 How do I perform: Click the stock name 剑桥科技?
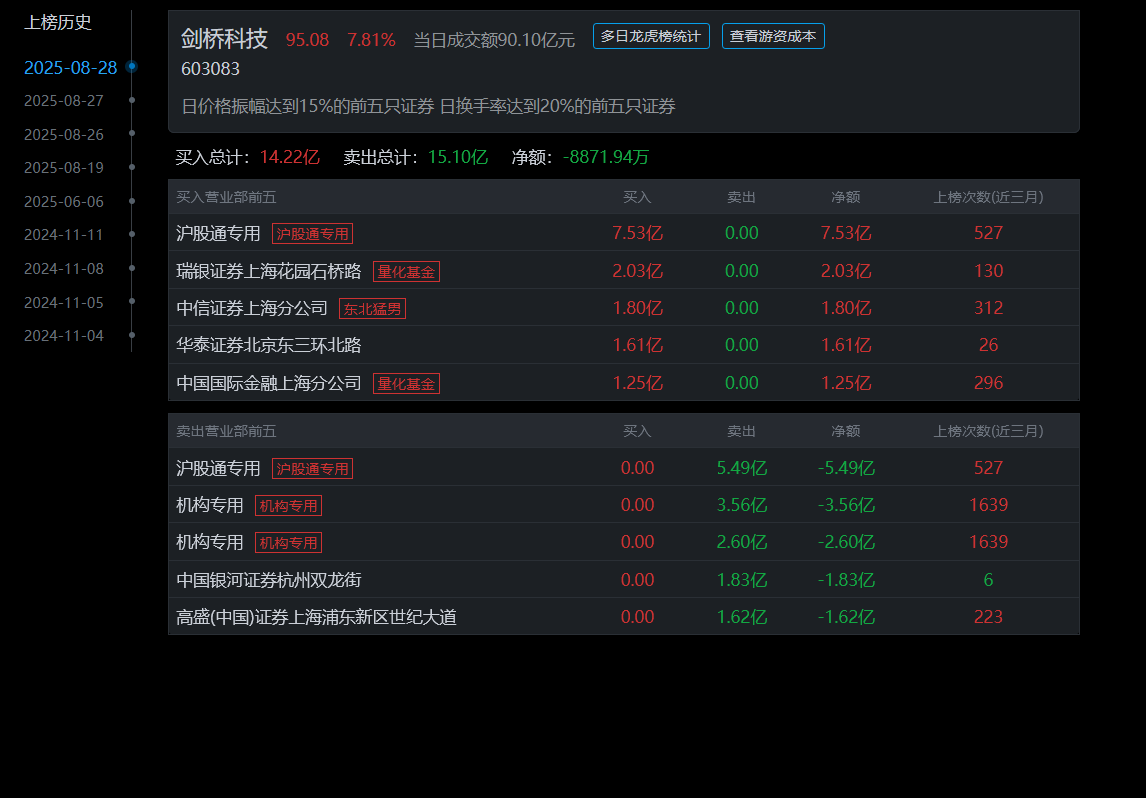[224, 39]
